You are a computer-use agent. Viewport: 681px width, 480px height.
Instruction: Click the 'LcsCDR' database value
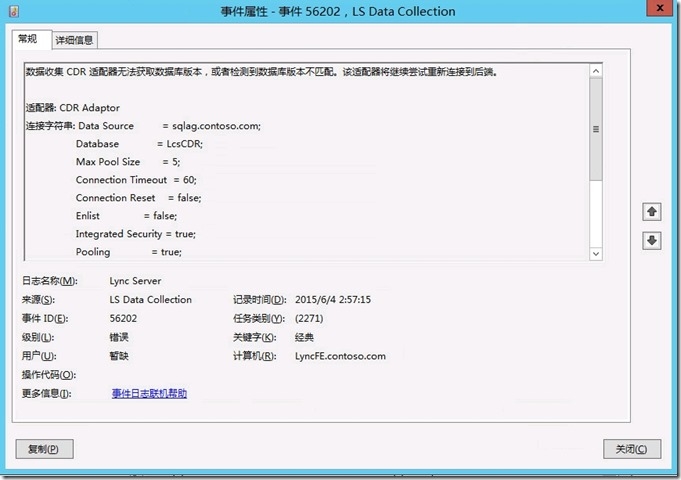[x=185, y=144]
